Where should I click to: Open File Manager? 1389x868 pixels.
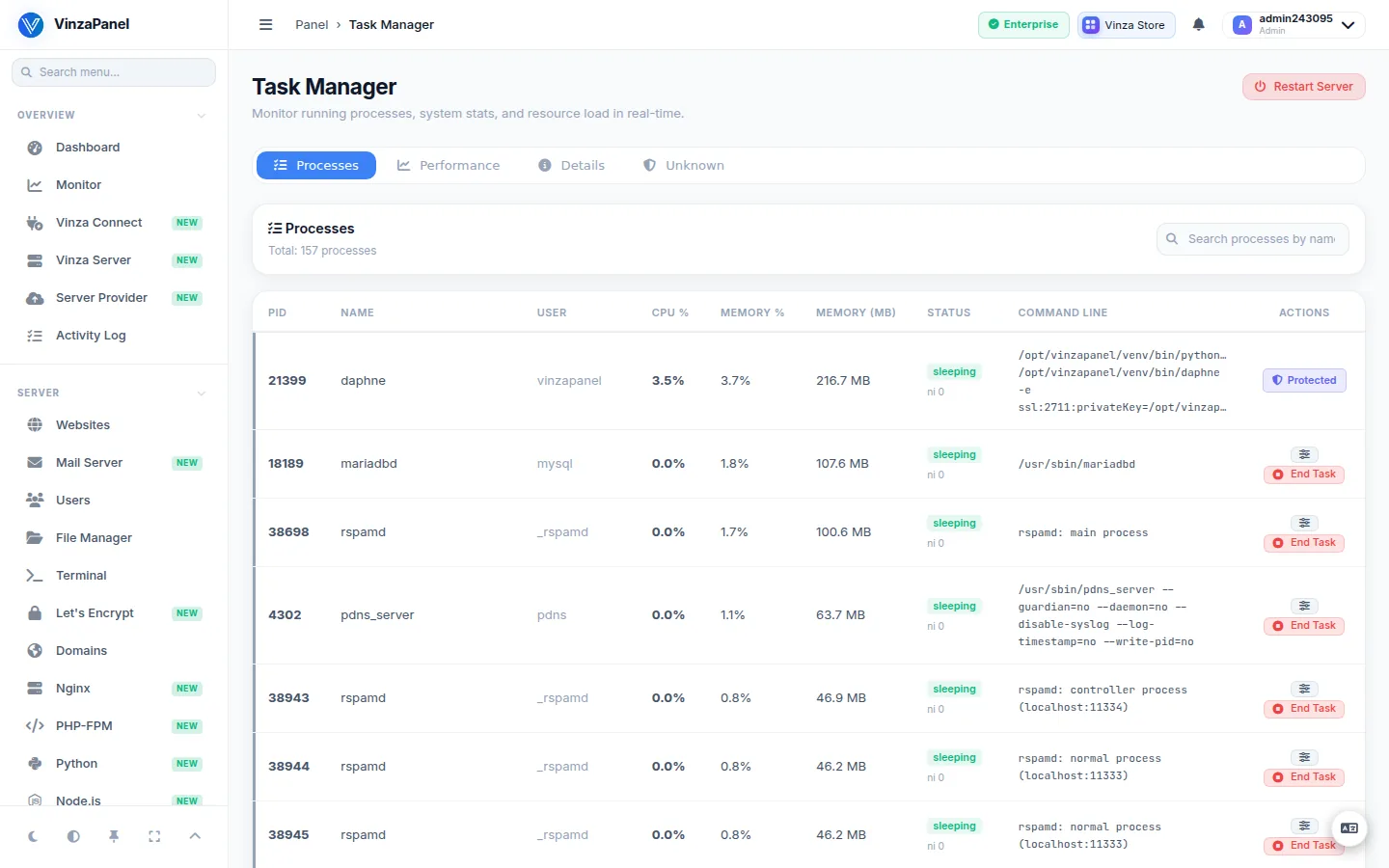point(114,538)
